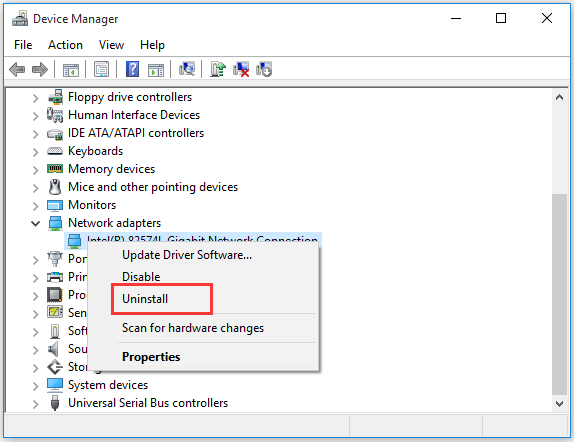Select Universal Serial Bus controllers label
Viewport: 574px width, 442px height.
[x=148, y=403]
